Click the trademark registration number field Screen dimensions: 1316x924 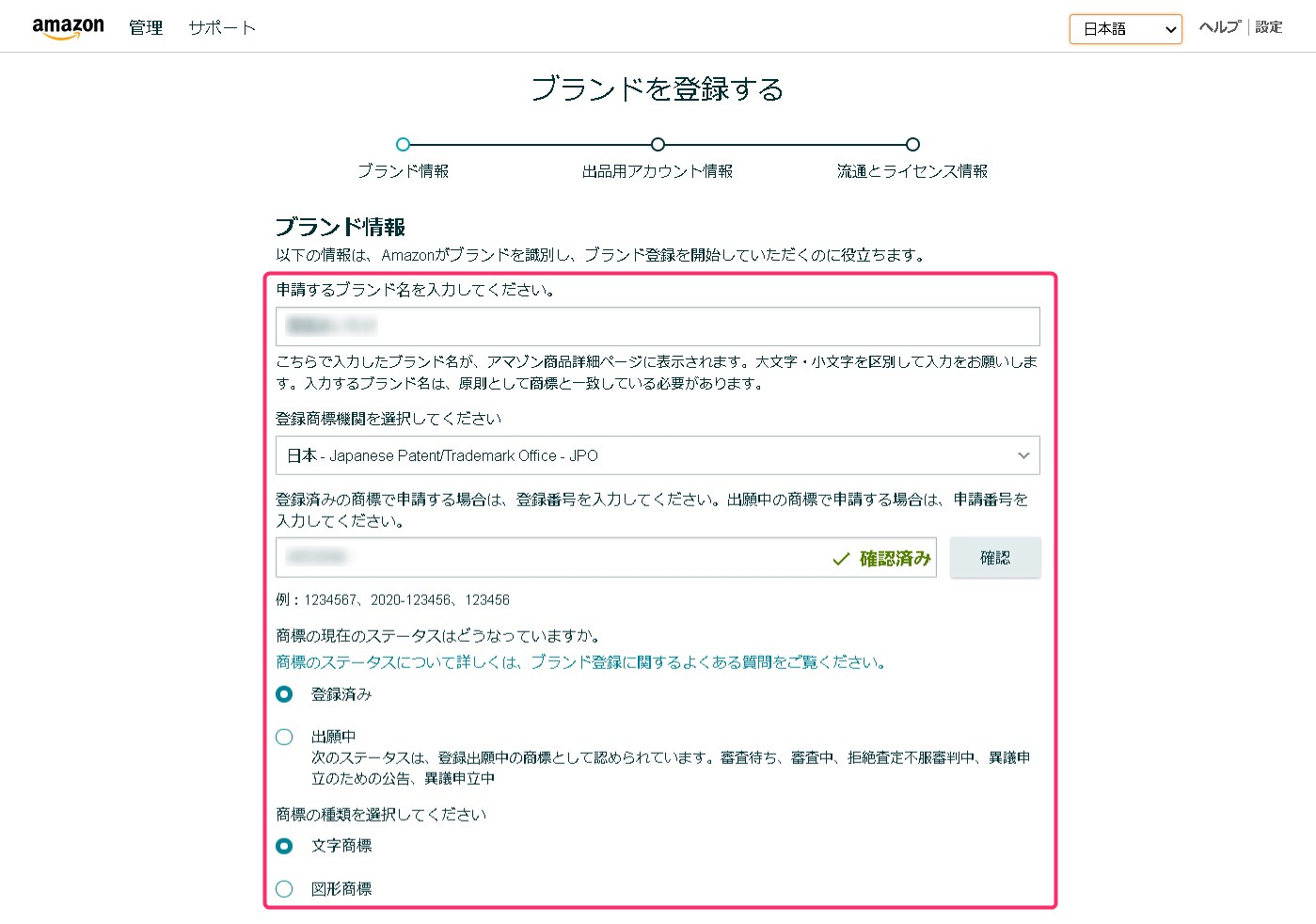[x=564, y=558]
